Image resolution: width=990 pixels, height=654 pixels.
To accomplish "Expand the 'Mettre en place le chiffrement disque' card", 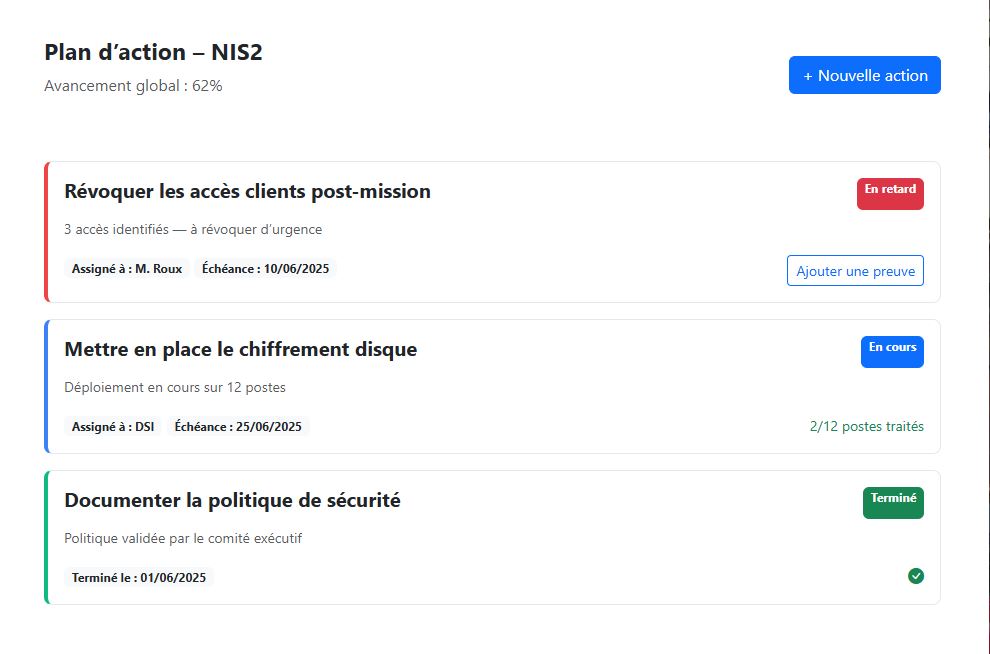I will [x=240, y=350].
